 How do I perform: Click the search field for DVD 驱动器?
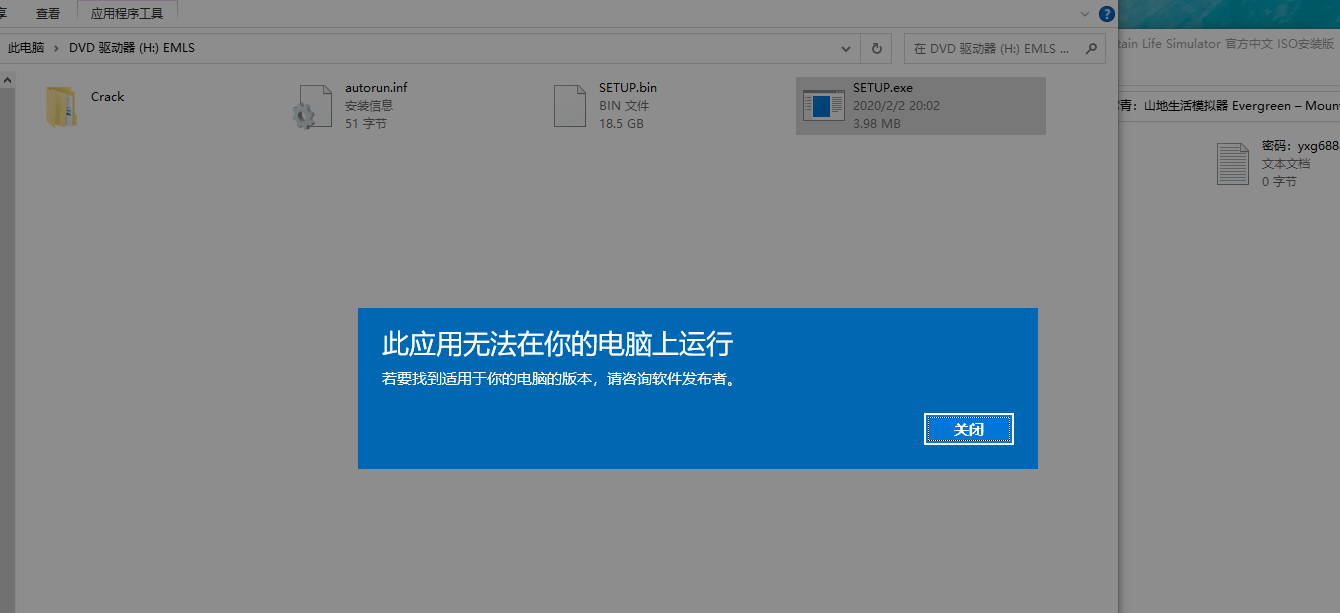990,48
